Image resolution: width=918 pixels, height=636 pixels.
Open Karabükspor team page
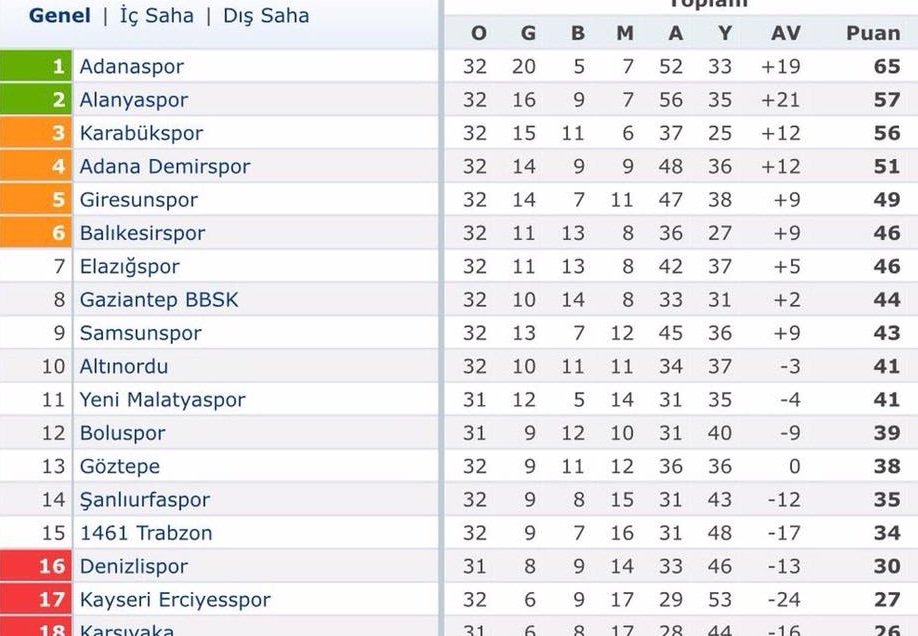click(141, 133)
